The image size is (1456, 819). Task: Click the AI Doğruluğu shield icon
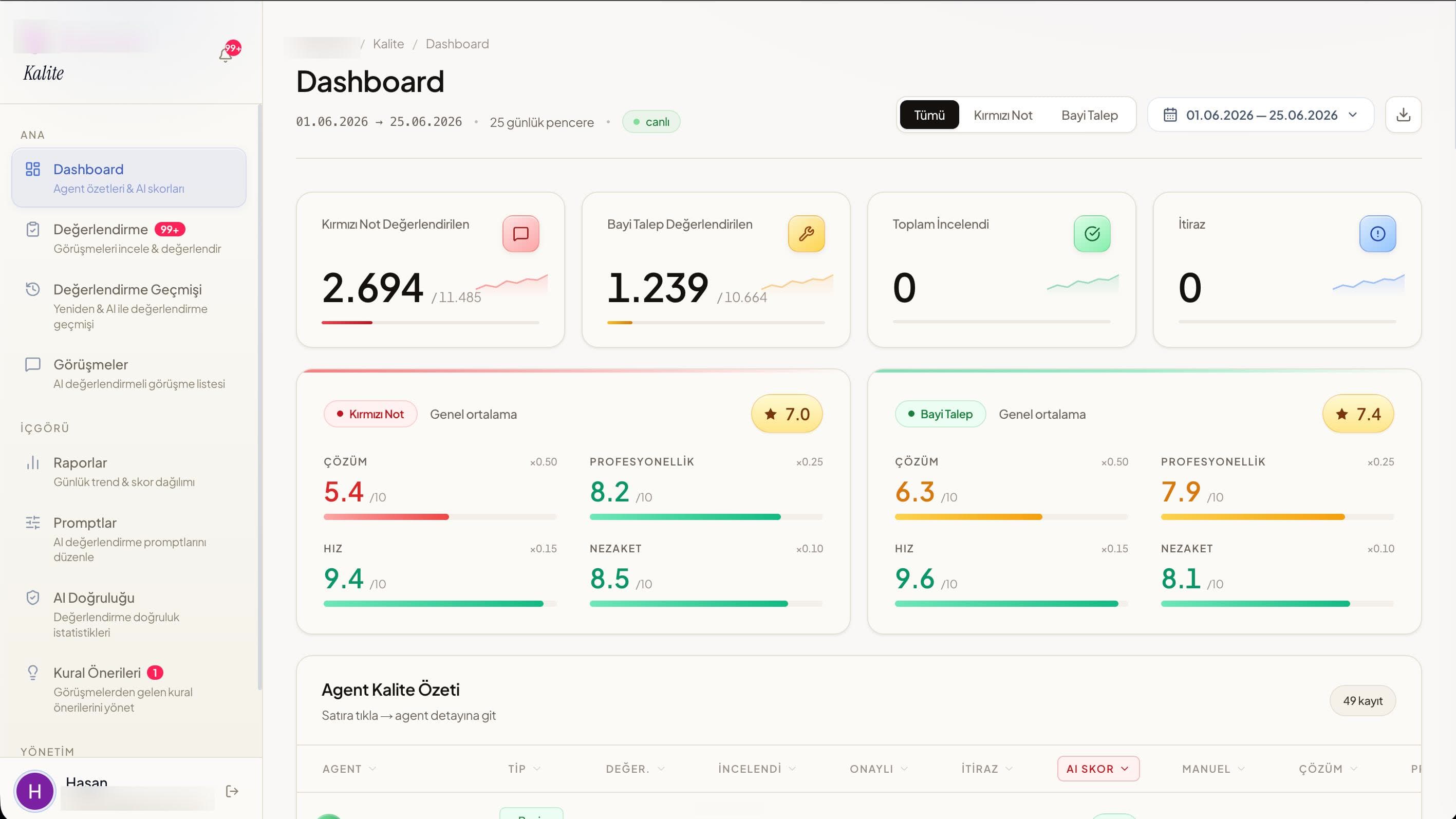33,598
